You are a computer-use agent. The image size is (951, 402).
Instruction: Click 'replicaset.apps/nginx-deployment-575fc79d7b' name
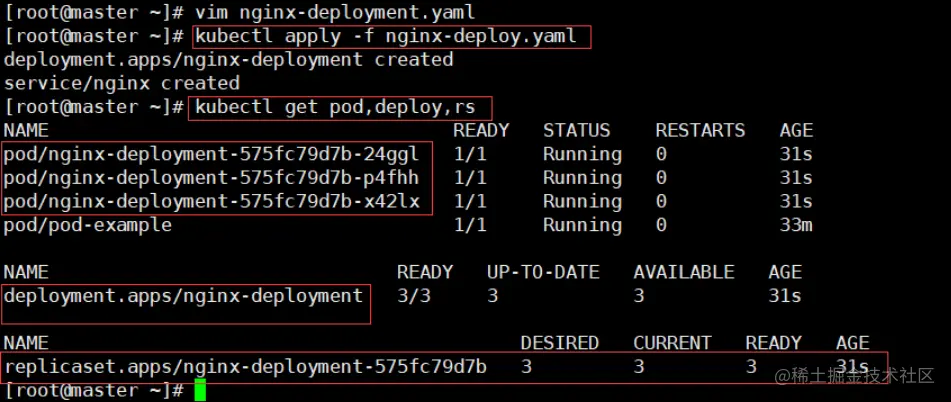pyautogui.click(x=245, y=367)
